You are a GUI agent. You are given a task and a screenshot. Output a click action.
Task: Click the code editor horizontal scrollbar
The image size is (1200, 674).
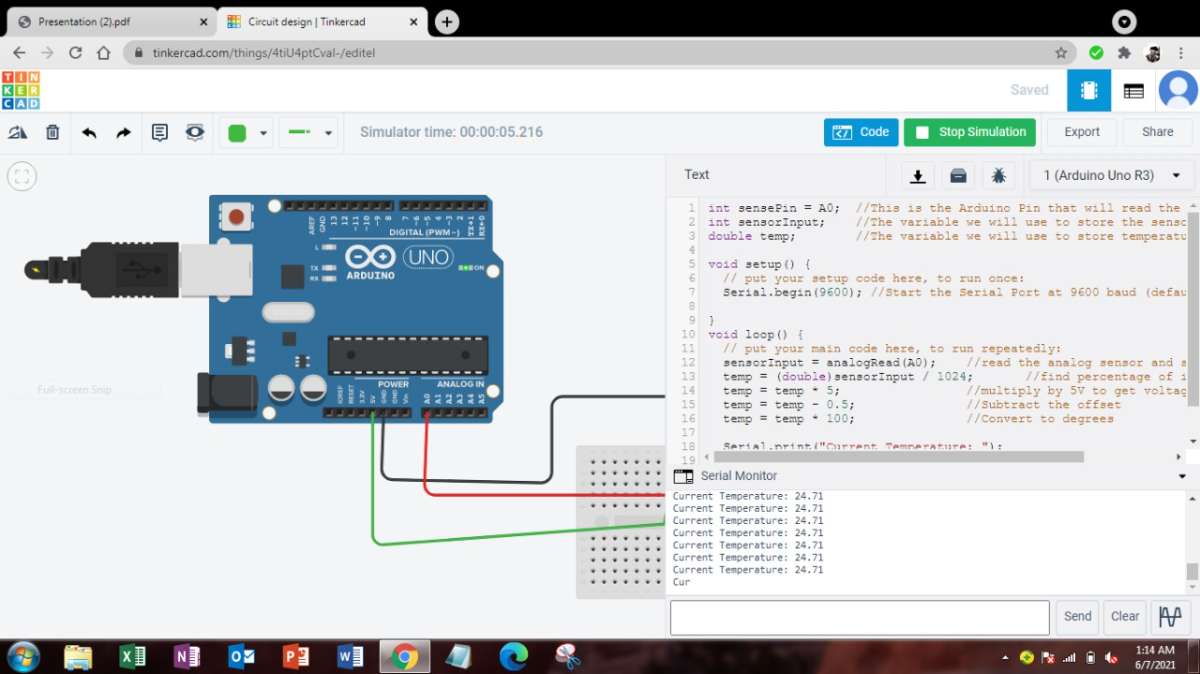click(900, 457)
